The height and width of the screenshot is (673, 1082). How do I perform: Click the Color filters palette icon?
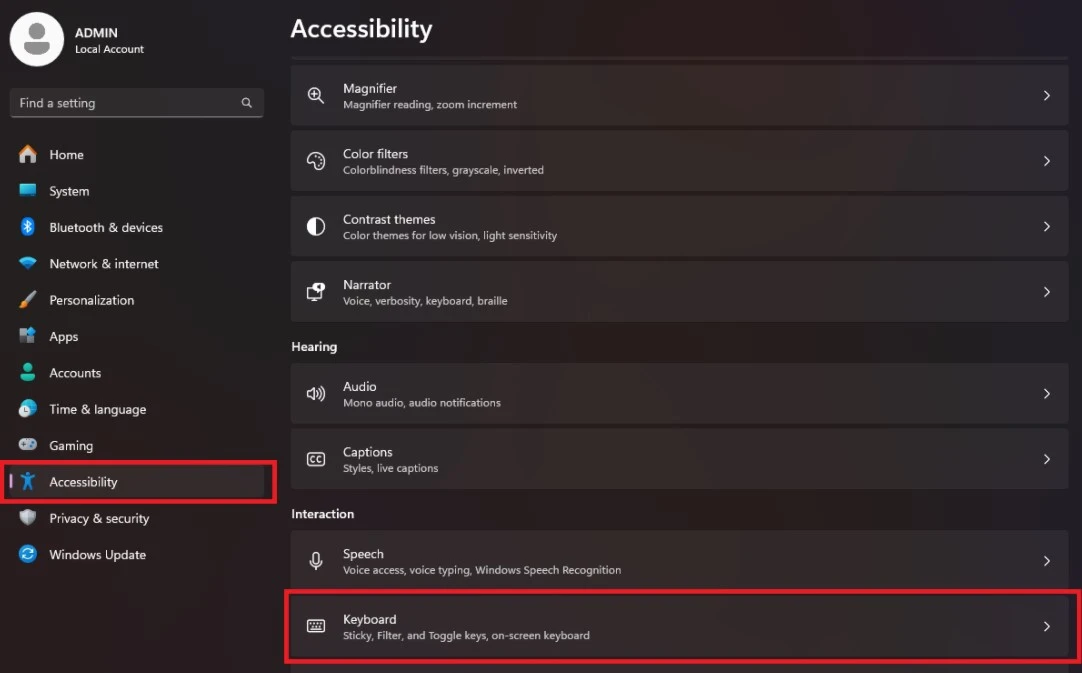(316, 161)
